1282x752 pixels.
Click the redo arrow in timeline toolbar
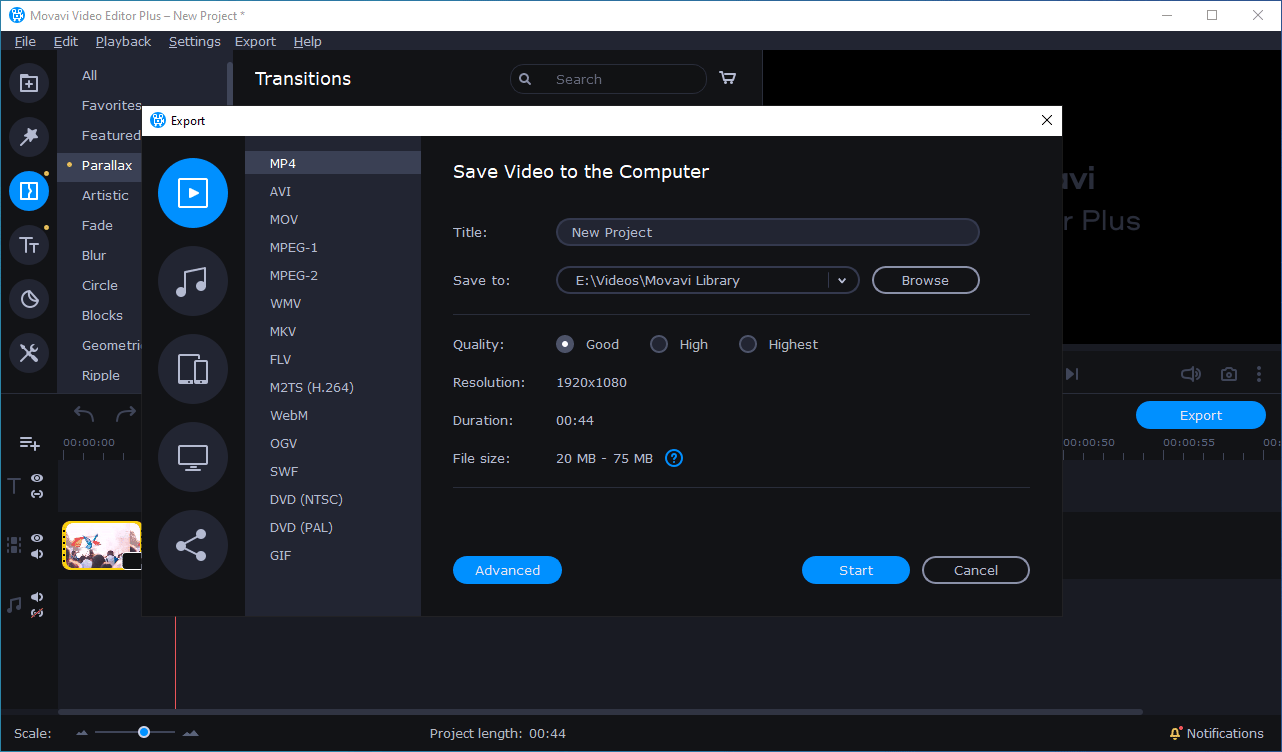click(126, 414)
